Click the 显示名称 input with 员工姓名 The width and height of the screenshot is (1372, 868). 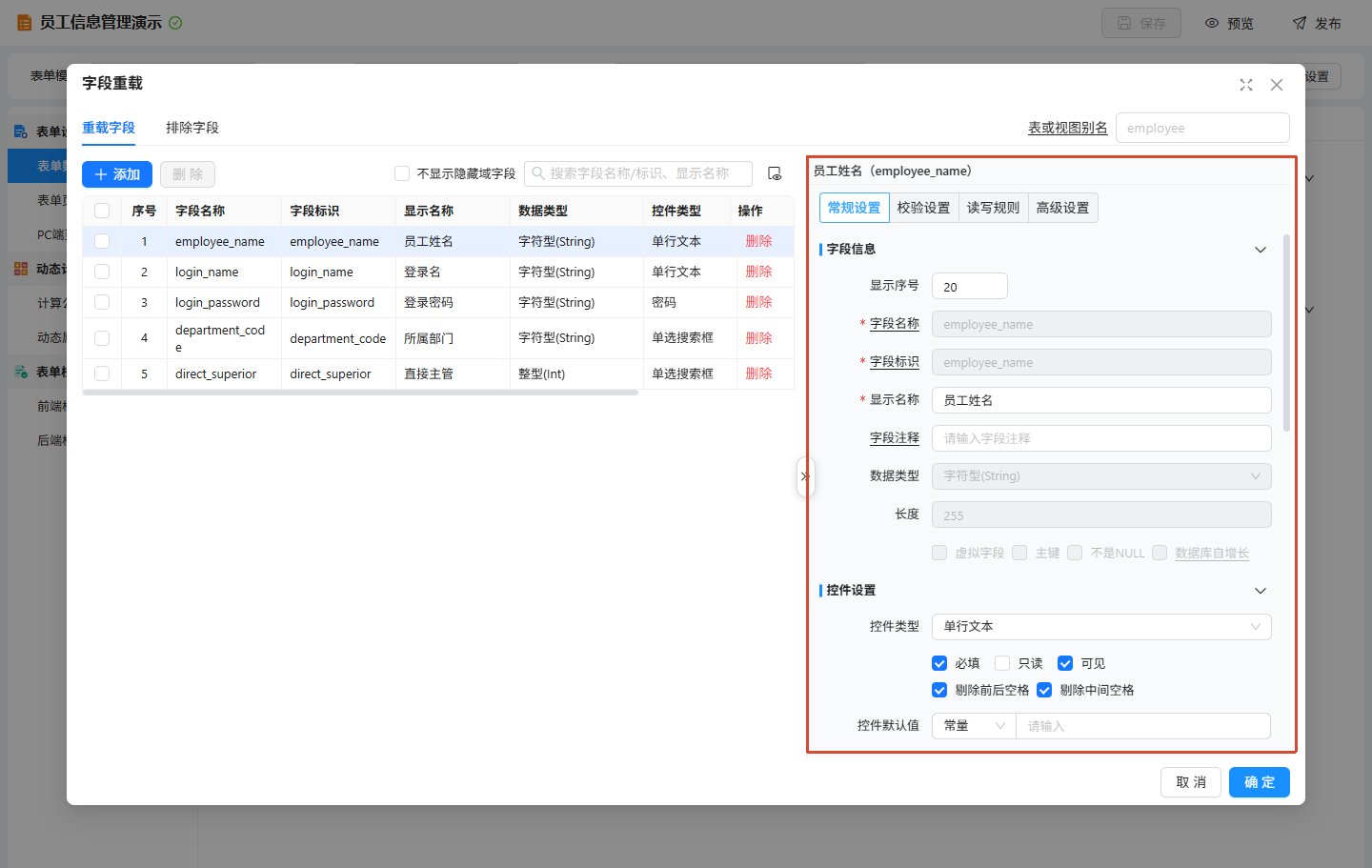[1101, 400]
